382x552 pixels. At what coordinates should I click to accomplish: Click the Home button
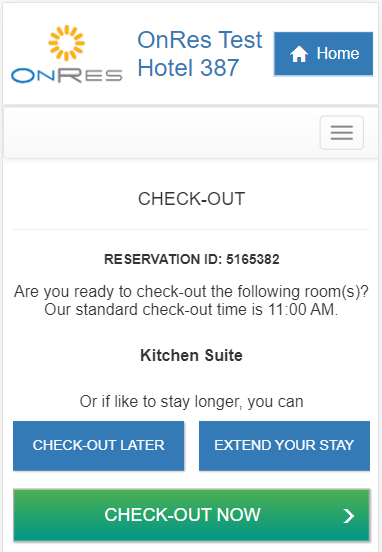click(x=324, y=54)
